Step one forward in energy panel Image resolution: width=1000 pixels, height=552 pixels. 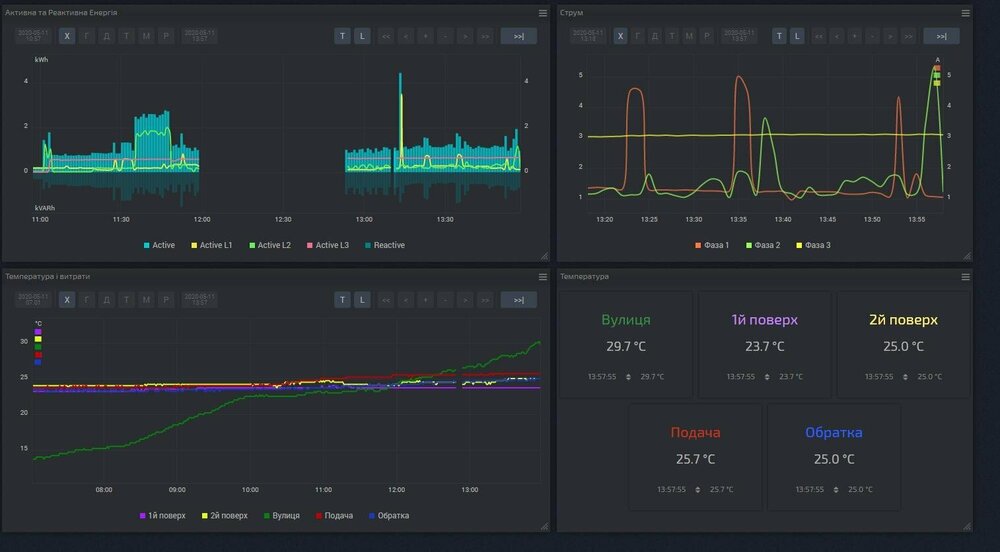click(x=465, y=36)
